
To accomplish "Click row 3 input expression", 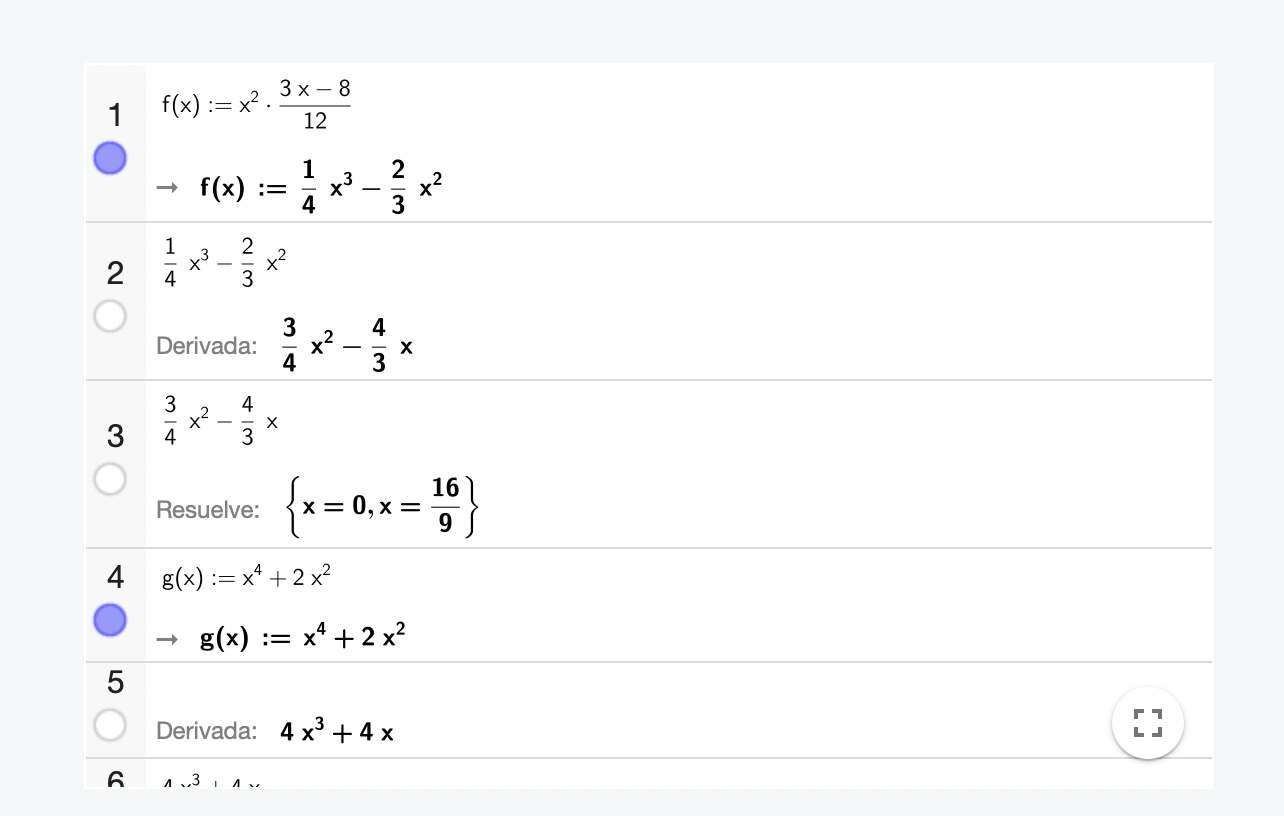I will 221,421.
